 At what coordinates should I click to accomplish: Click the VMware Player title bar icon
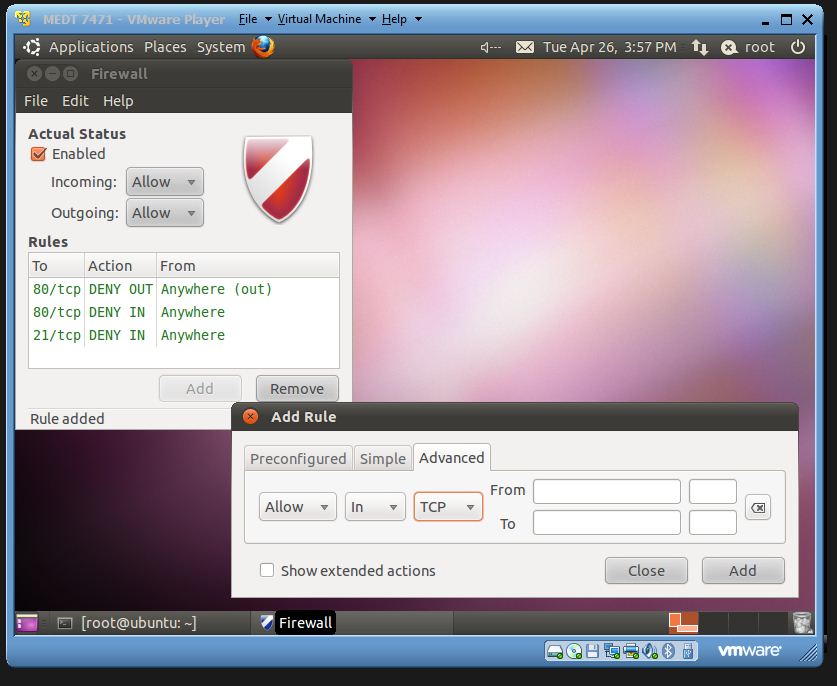click(x=23, y=19)
